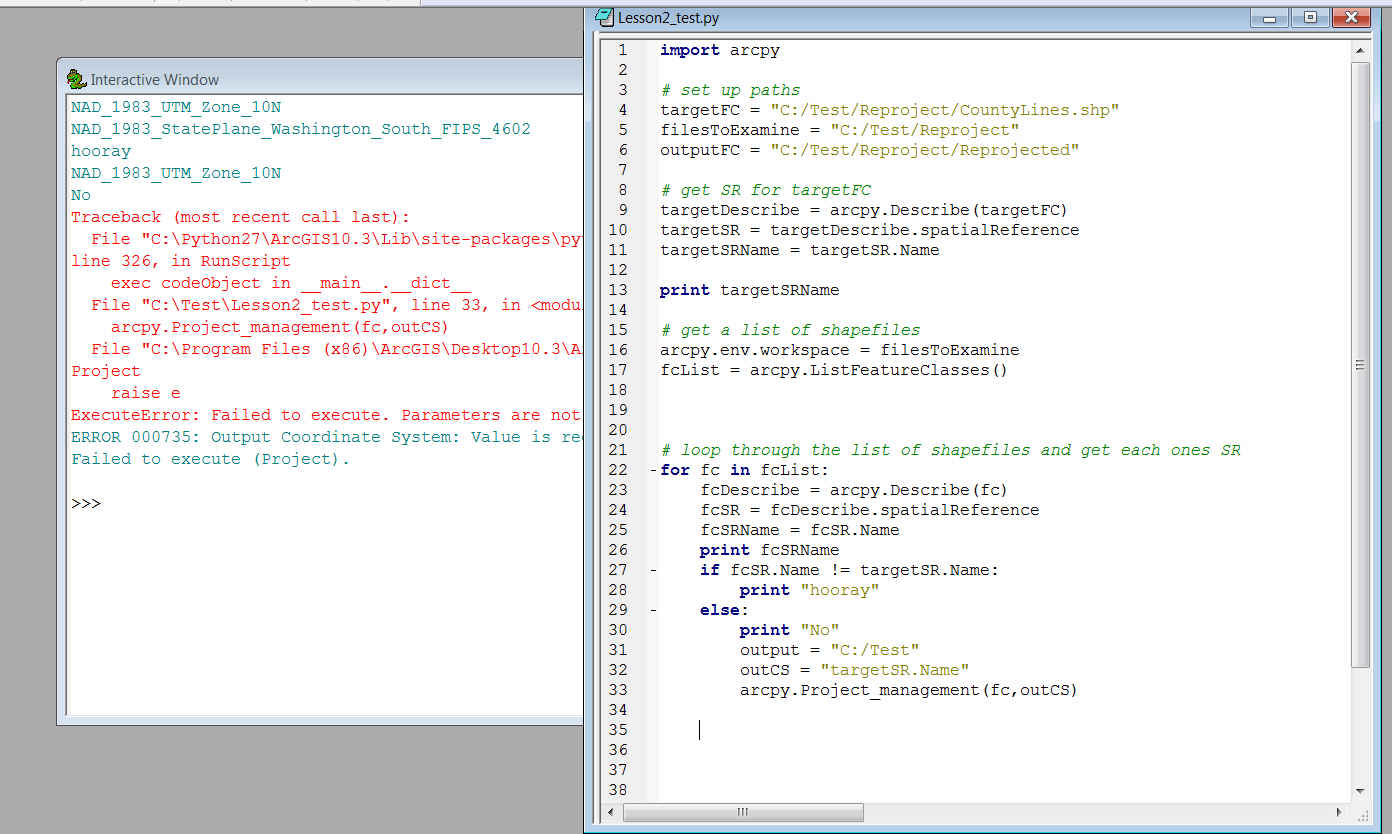Click the editor vertical scrollbar up arrow
1392x834 pixels.
coord(1360,49)
